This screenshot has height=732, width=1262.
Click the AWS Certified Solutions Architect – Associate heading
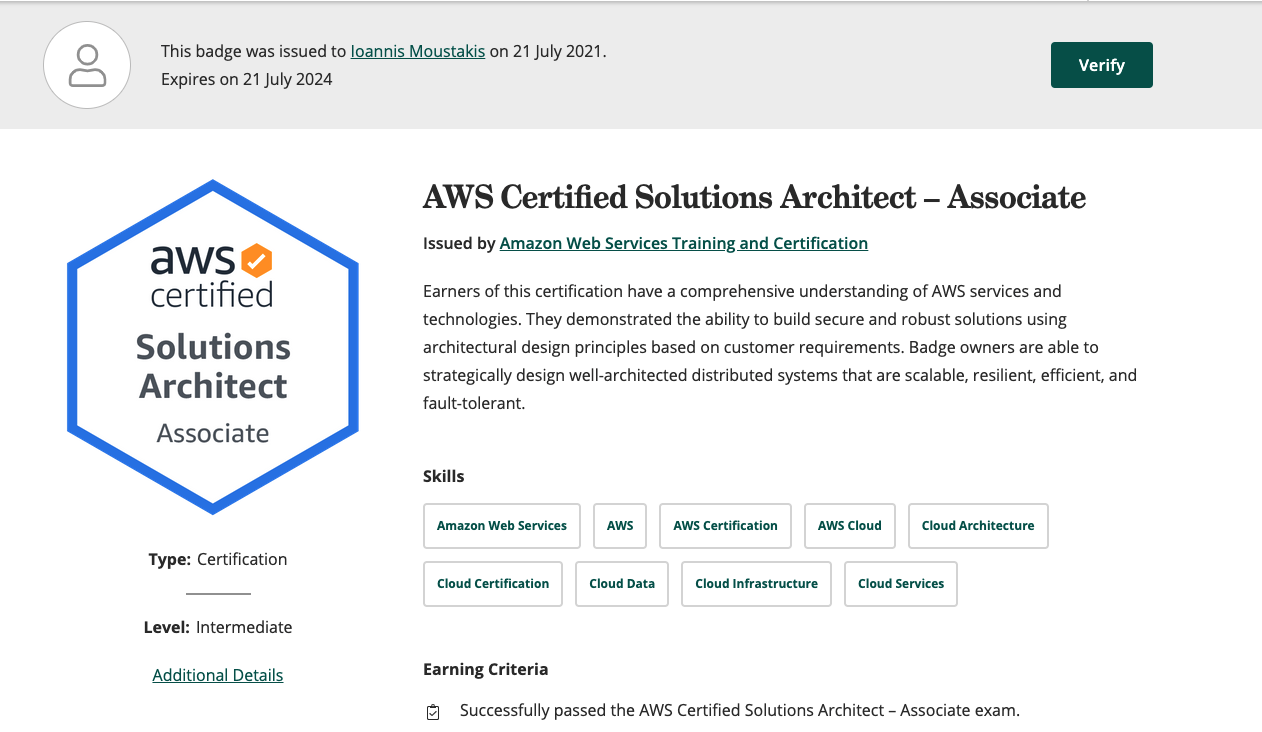(754, 197)
